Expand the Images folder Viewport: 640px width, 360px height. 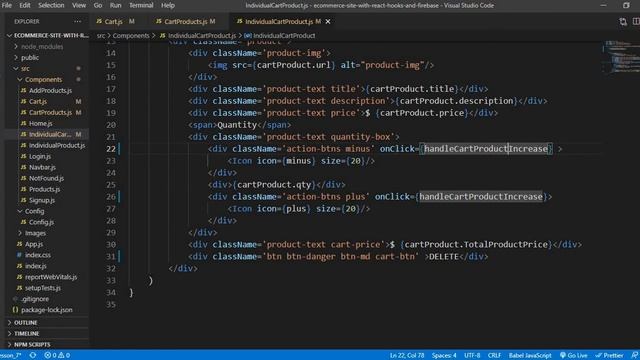click(35, 233)
